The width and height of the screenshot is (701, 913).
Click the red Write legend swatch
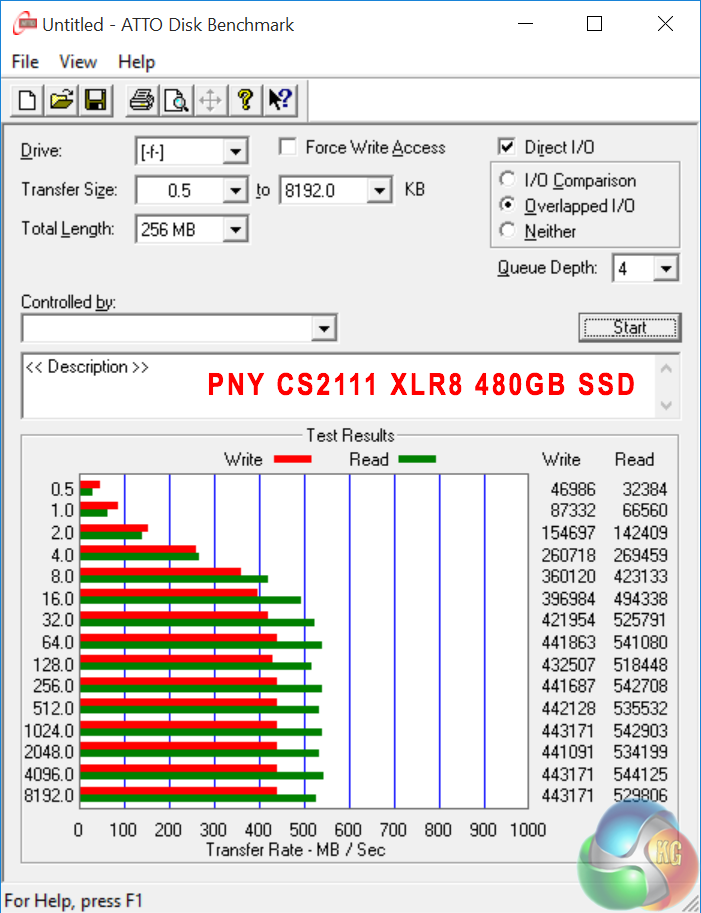click(x=292, y=459)
